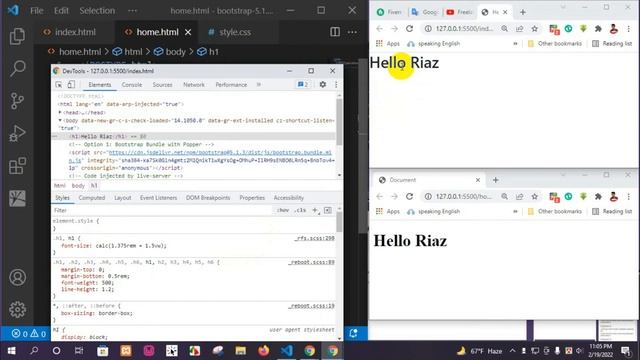
Task: Add a new style rule with the plus icon
Action: [x=315, y=210]
